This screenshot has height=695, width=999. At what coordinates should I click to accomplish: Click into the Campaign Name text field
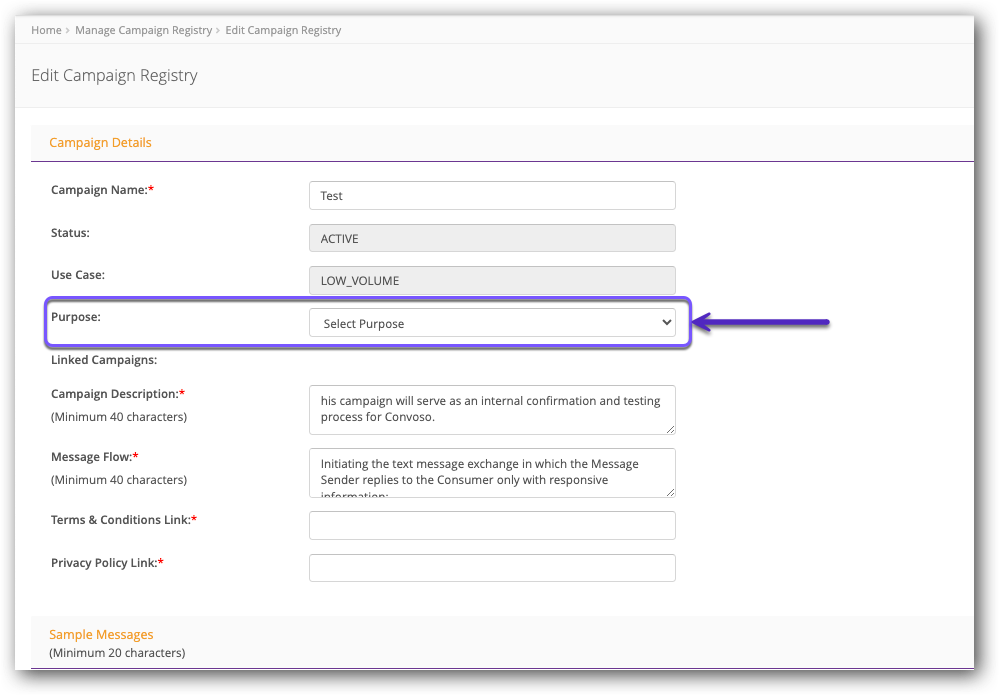(x=492, y=195)
